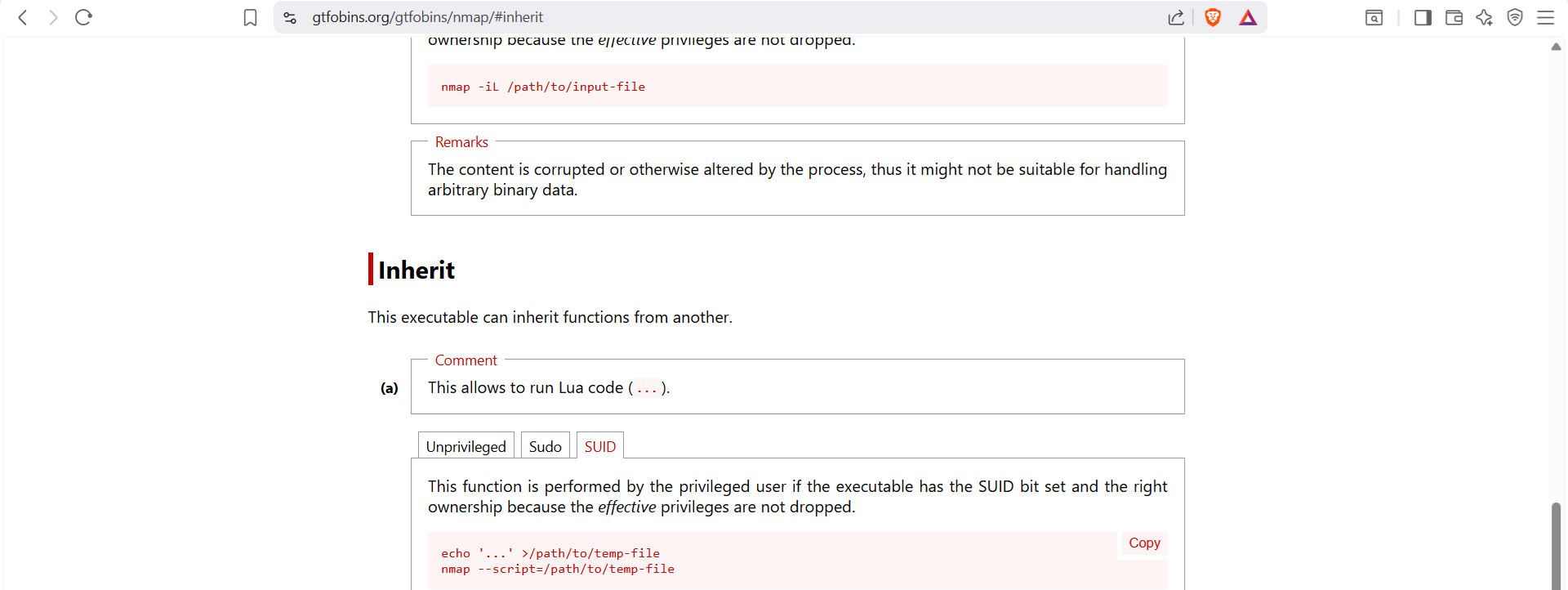Click the browser forward arrow

53,17
